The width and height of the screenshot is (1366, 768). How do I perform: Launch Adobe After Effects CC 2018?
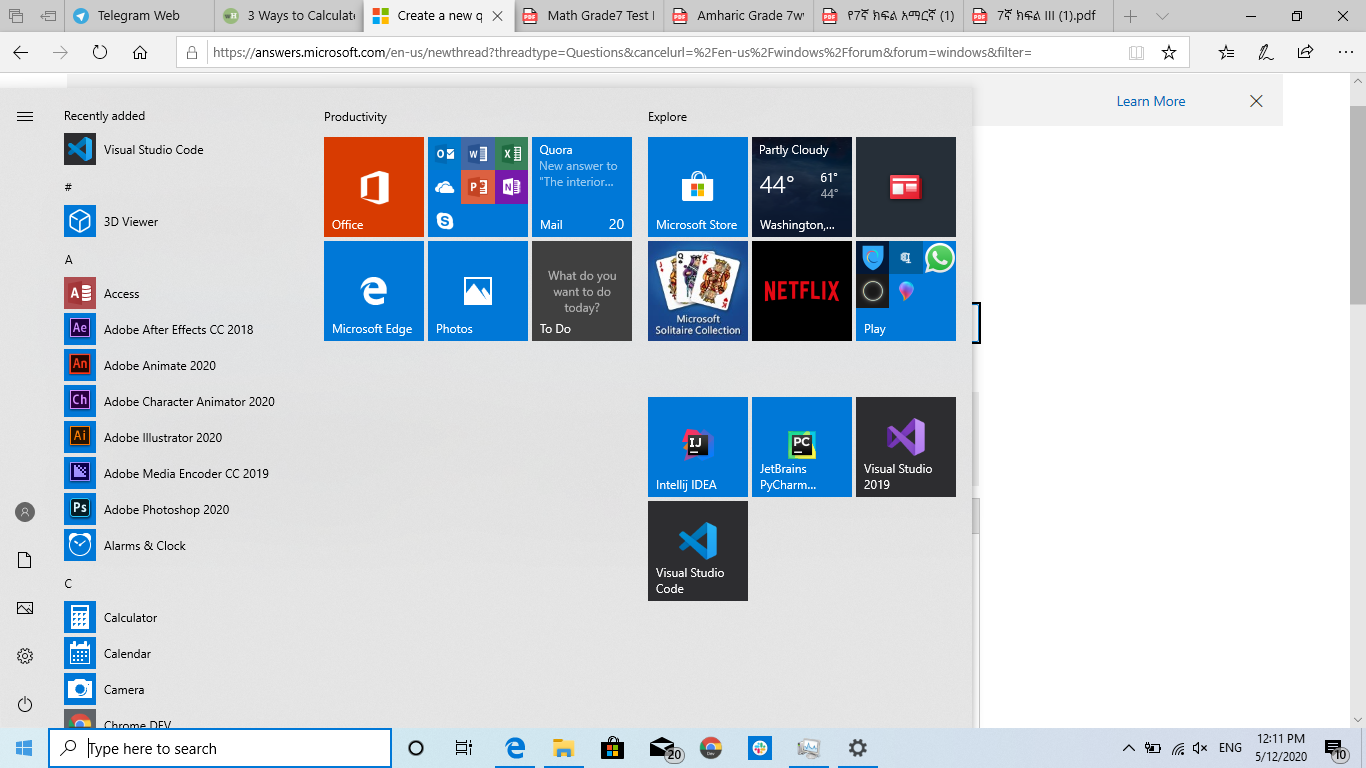pos(180,330)
